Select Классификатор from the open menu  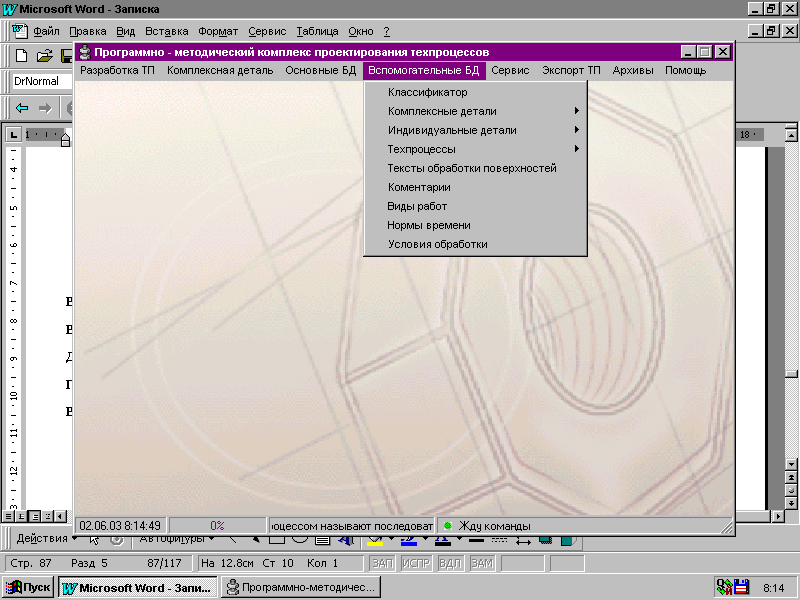coord(476,92)
